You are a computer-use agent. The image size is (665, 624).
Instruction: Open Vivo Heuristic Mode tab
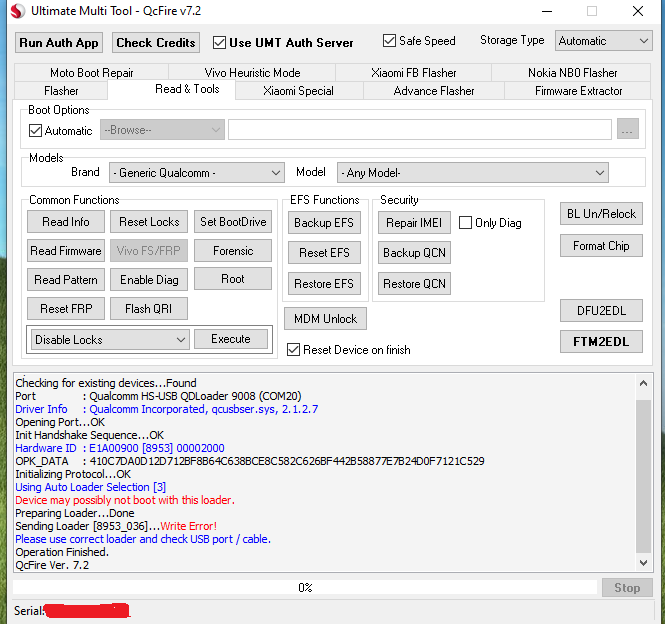tap(252, 73)
